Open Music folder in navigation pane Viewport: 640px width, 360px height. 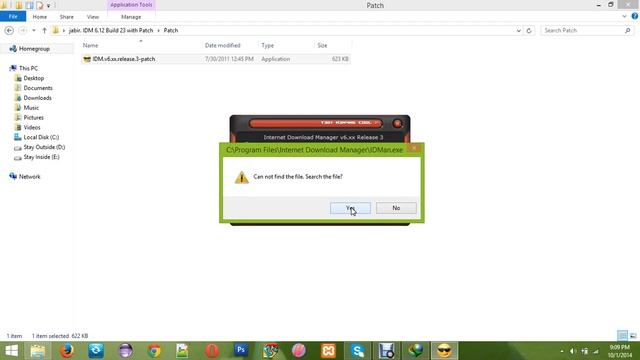[31, 108]
